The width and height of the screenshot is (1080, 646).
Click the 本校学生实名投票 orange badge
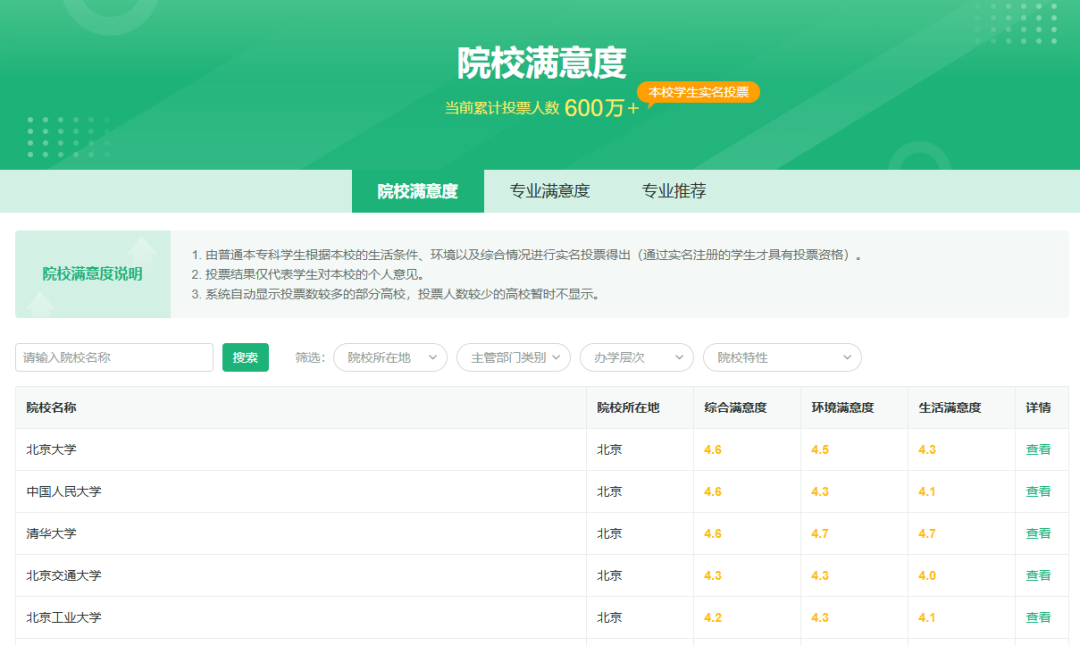click(x=698, y=92)
